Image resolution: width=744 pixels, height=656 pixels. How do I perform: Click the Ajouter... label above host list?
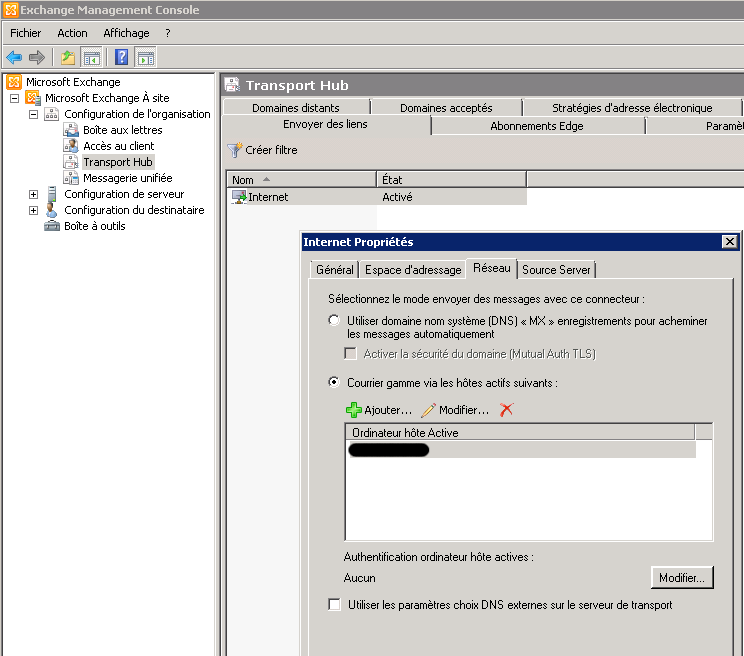point(388,410)
